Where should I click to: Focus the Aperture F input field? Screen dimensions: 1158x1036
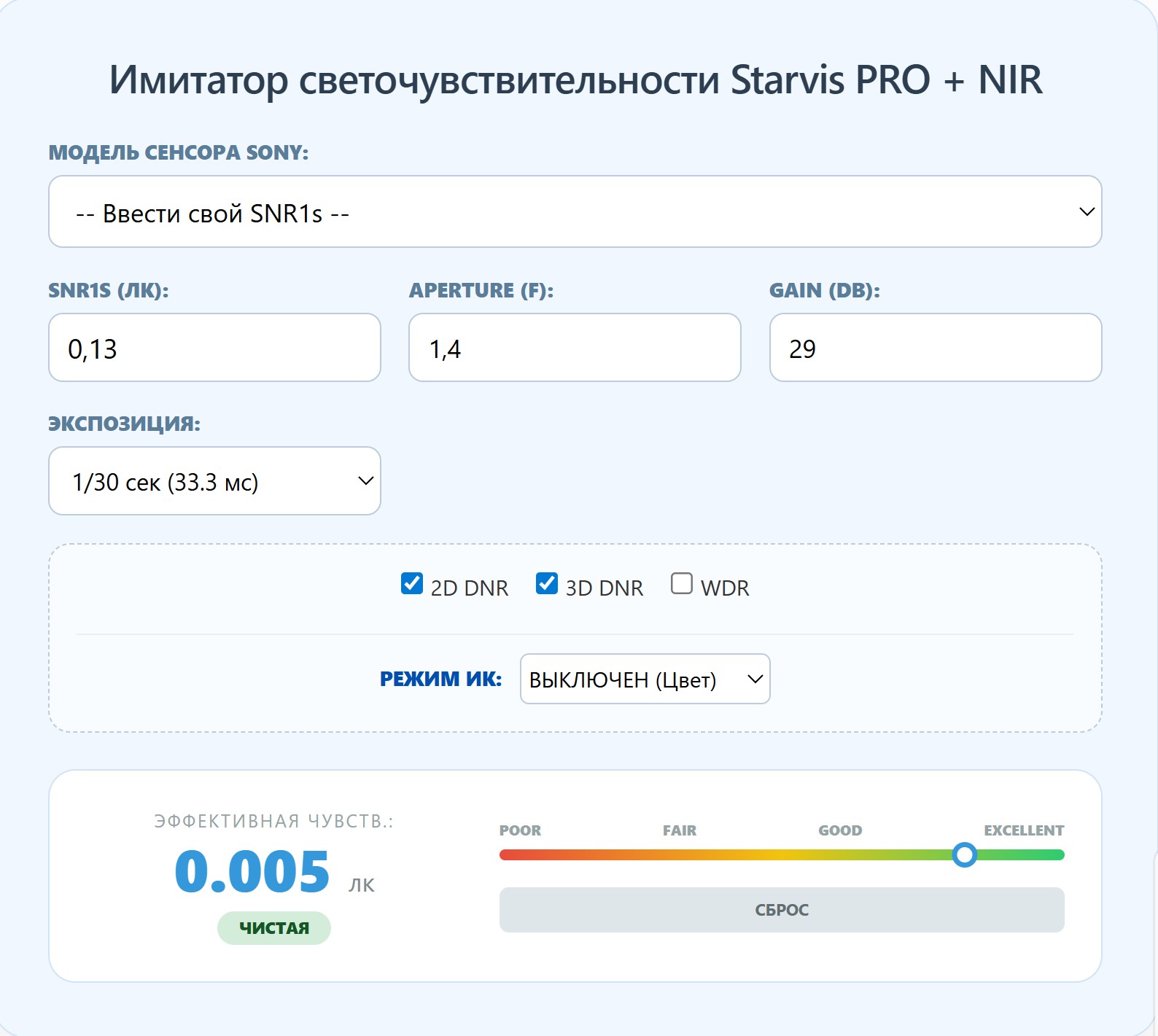click(x=575, y=348)
